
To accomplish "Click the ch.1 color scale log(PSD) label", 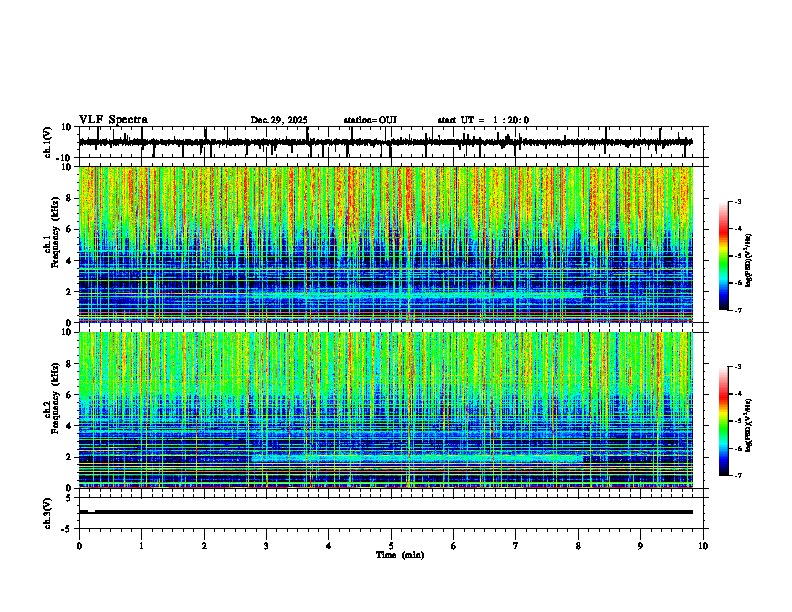I will [748, 261].
